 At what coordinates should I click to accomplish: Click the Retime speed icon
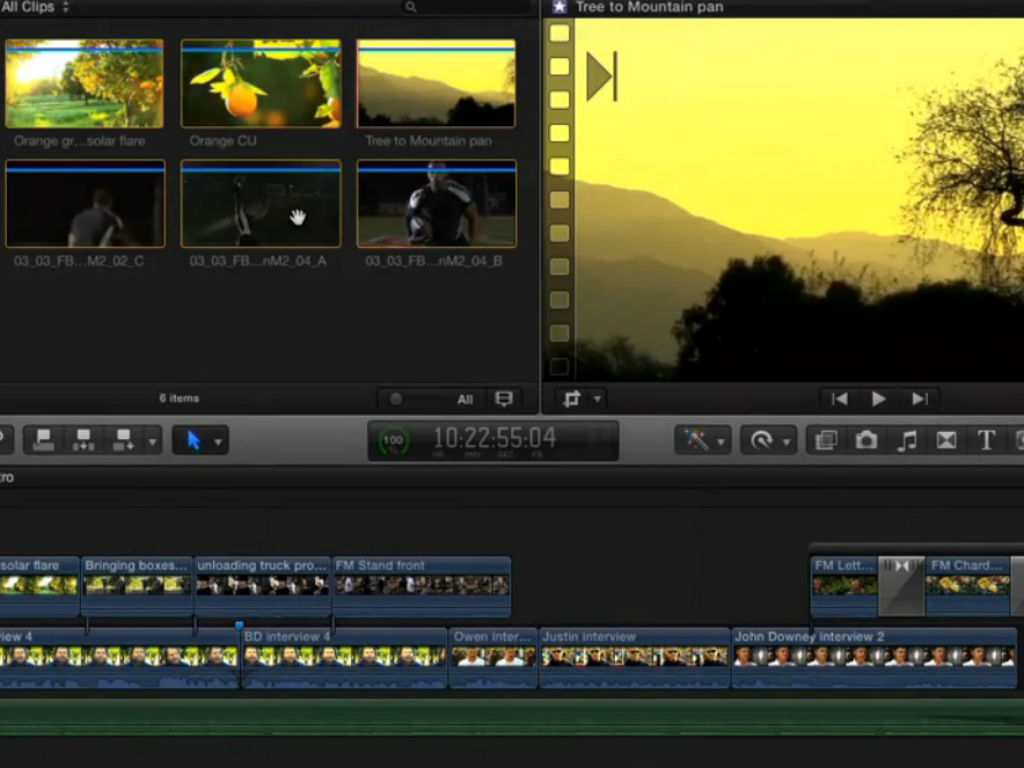(x=761, y=440)
